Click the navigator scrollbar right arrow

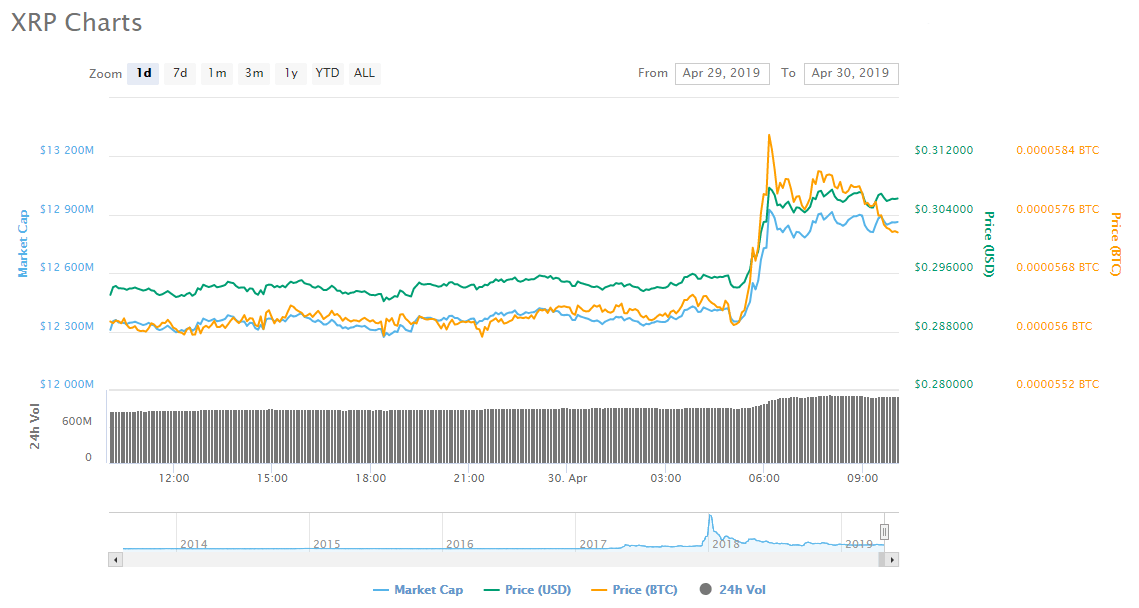(892, 560)
